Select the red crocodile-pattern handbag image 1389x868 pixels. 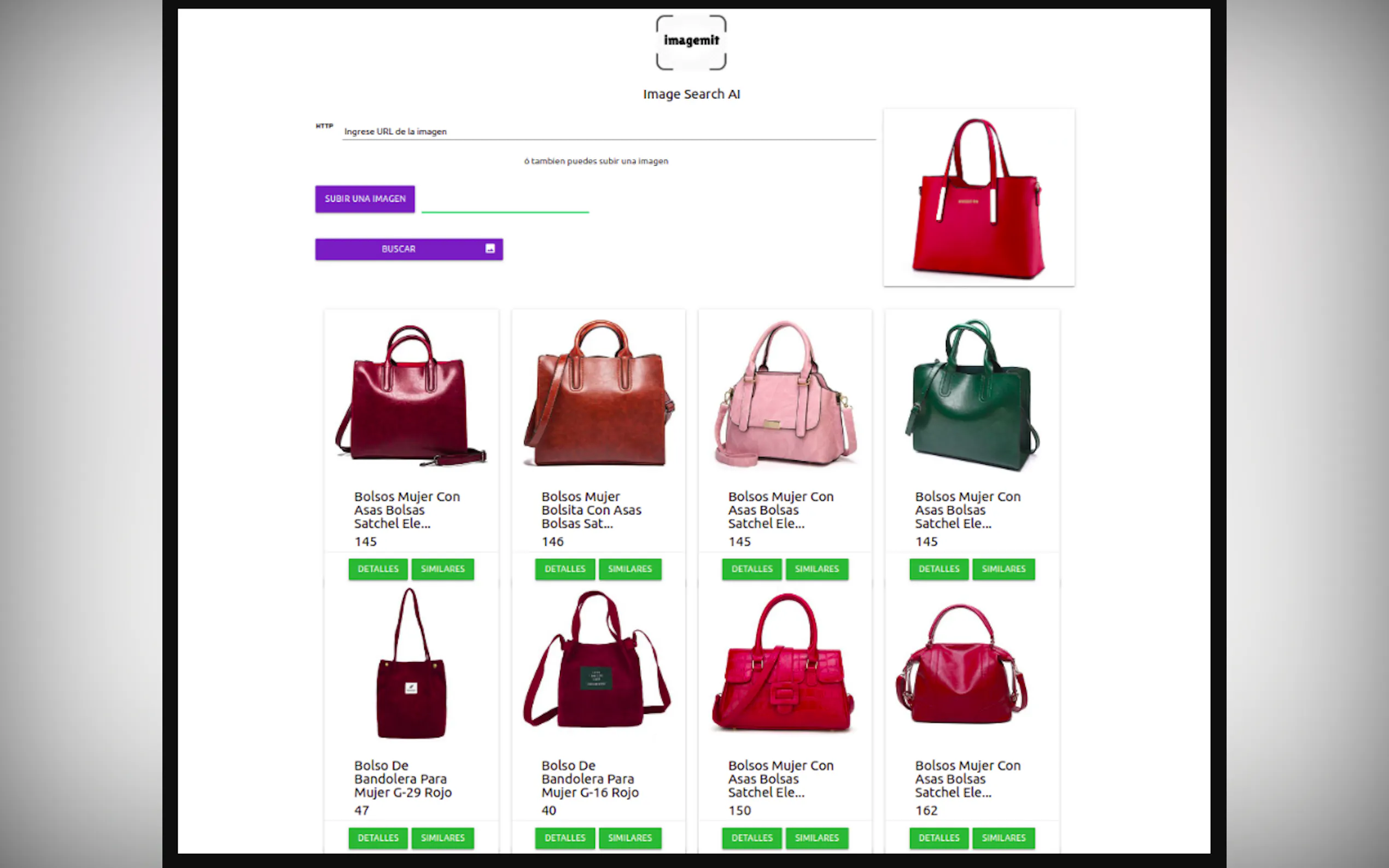(783, 662)
